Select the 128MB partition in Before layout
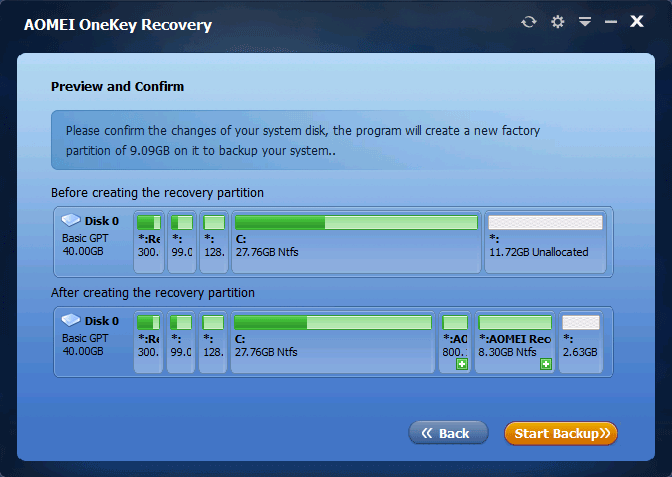 tap(214, 242)
